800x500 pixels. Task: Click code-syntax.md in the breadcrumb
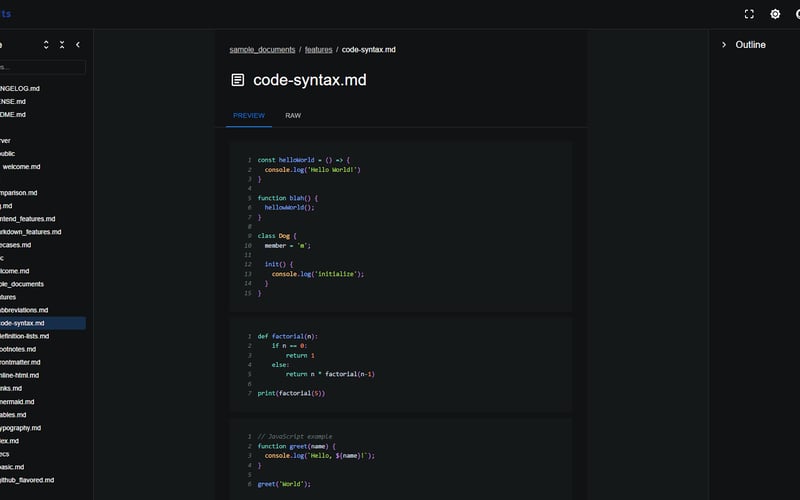[368, 49]
